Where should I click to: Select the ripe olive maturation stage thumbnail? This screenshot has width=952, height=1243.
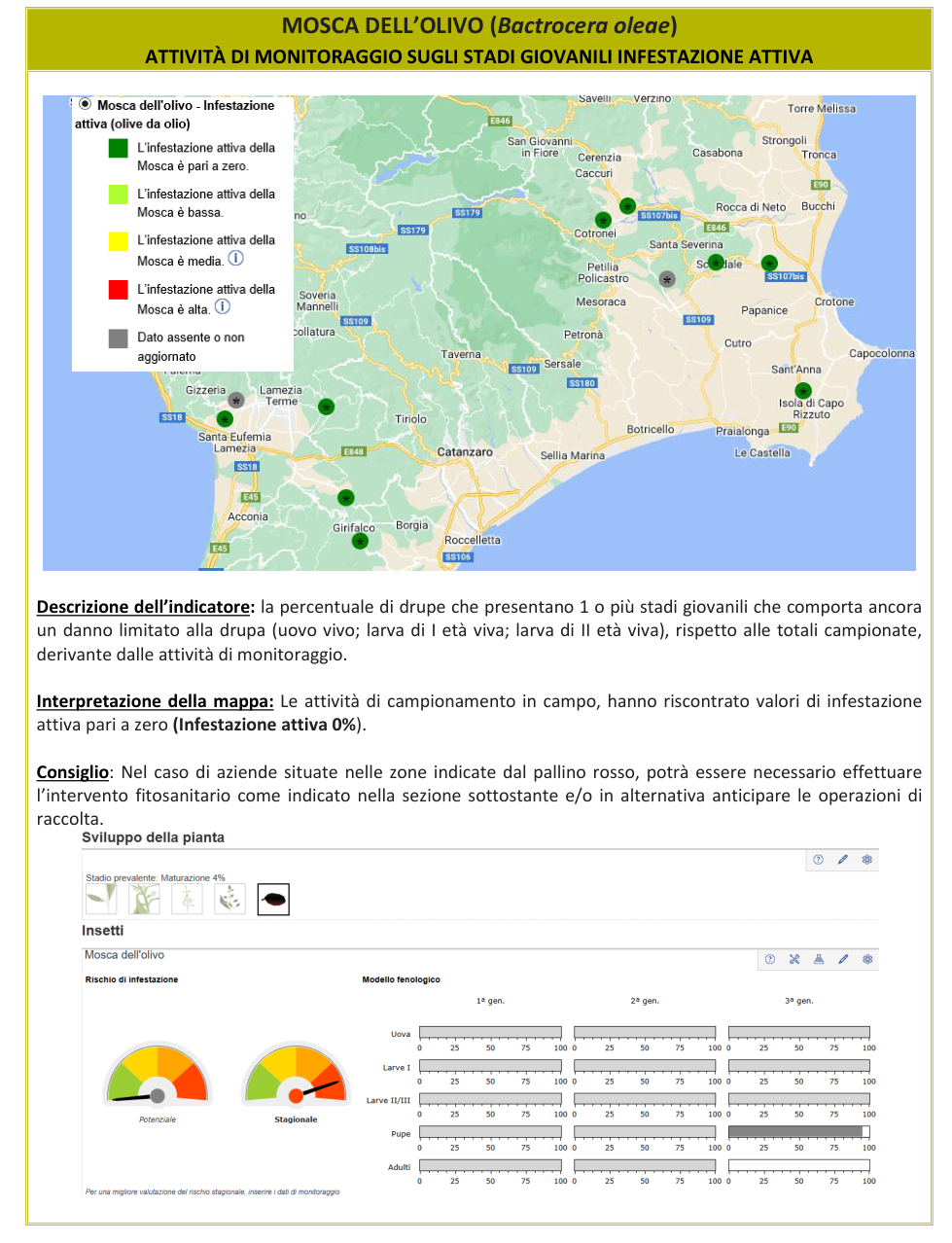pyautogui.click(x=273, y=900)
